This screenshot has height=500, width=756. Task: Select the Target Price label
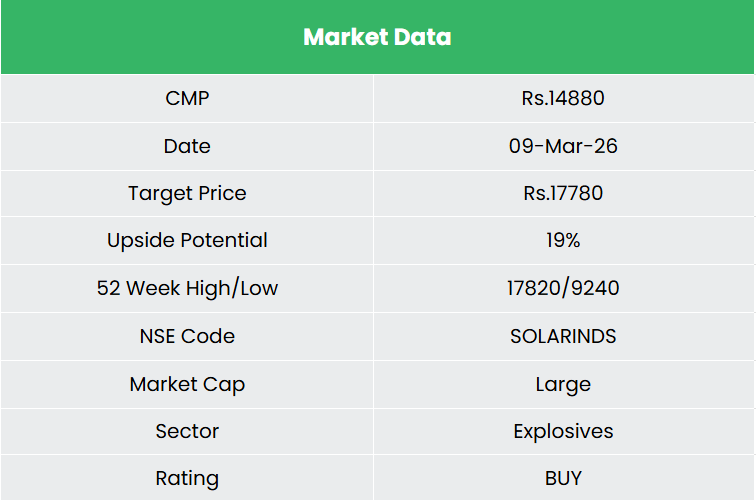click(x=187, y=193)
